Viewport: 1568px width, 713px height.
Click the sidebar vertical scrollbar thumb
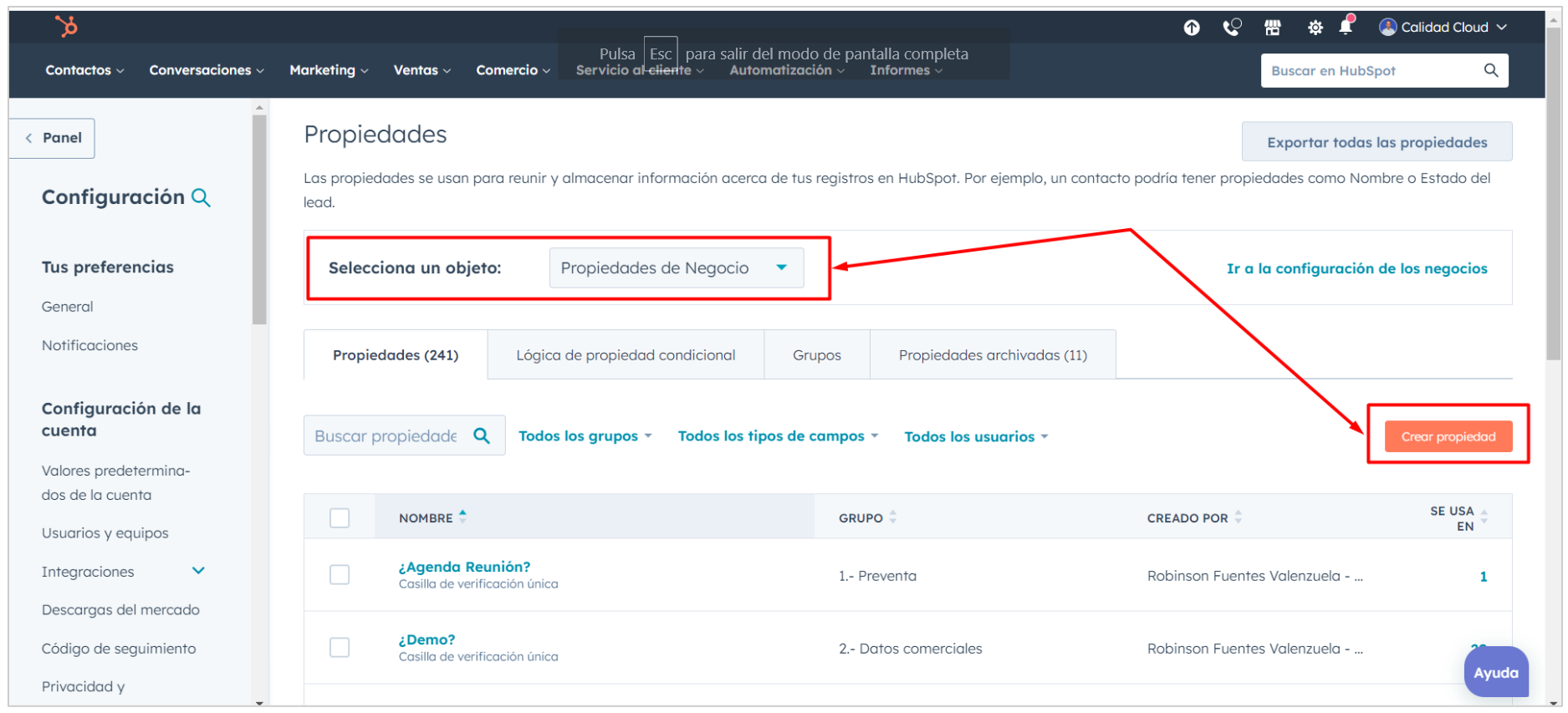click(x=259, y=219)
